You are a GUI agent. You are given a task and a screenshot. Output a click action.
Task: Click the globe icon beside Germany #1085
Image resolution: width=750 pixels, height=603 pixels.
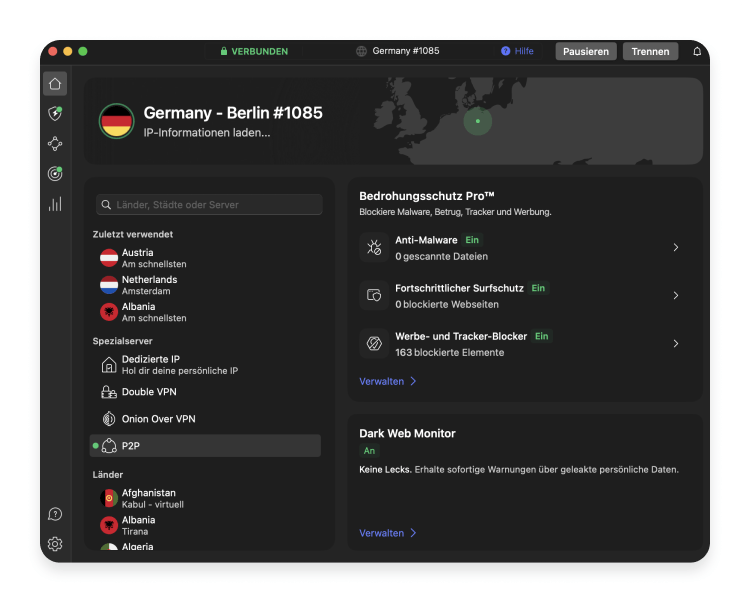[x=362, y=51]
